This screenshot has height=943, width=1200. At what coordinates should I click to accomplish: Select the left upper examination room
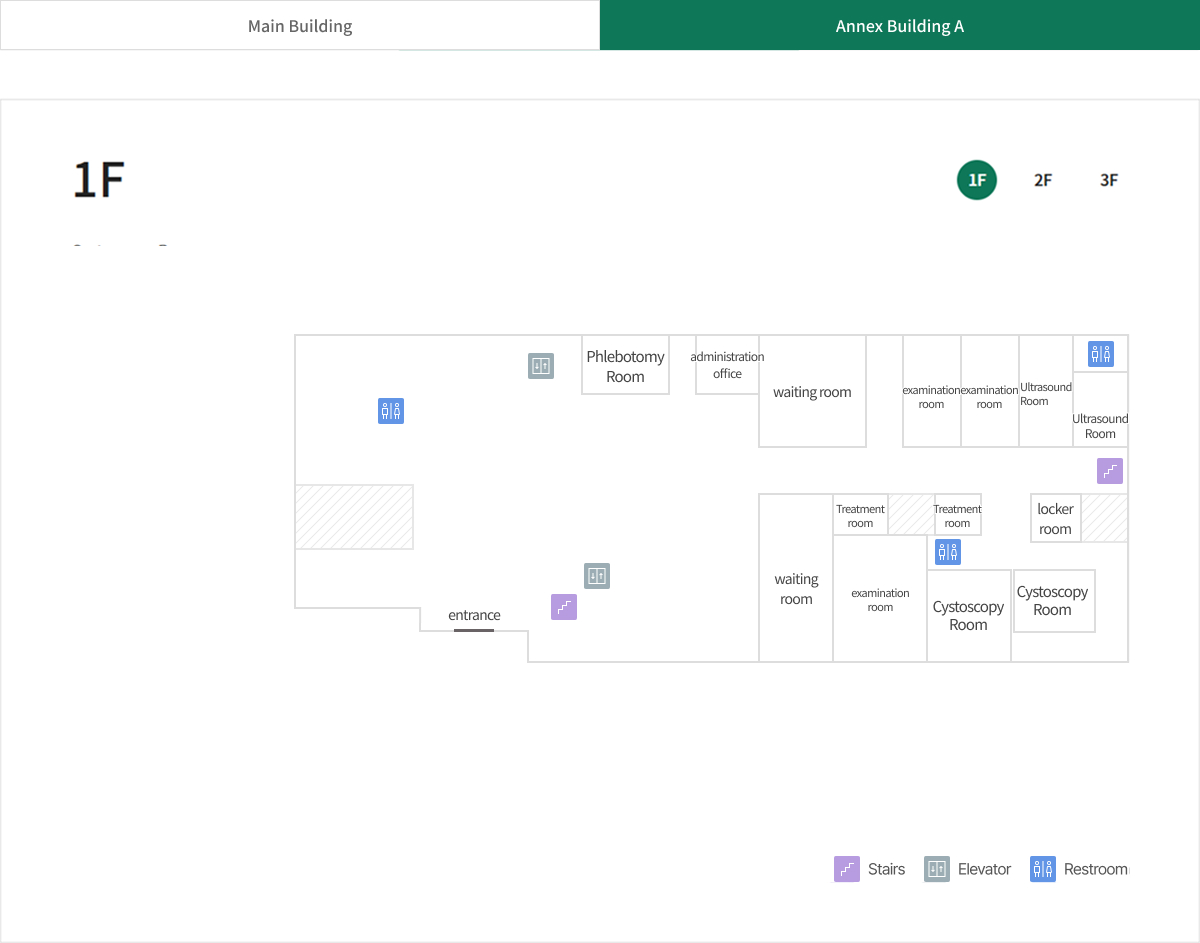coord(932,391)
